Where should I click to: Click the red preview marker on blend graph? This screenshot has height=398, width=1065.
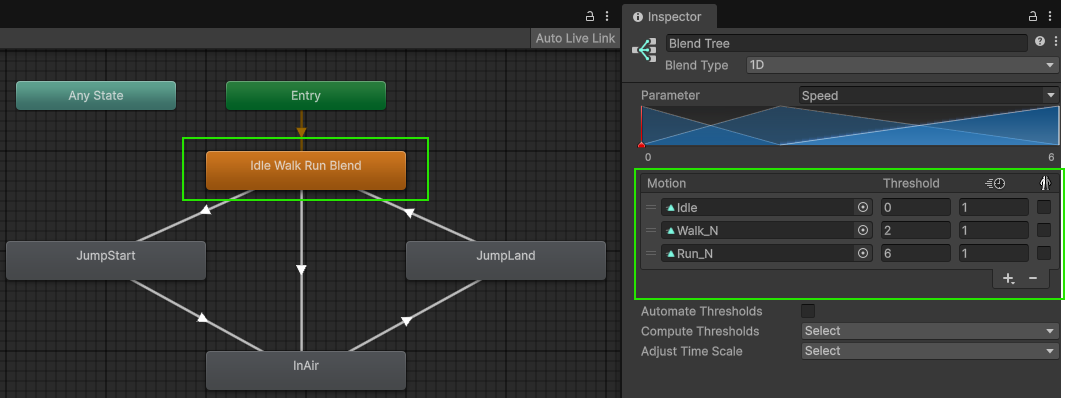click(x=641, y=145)
